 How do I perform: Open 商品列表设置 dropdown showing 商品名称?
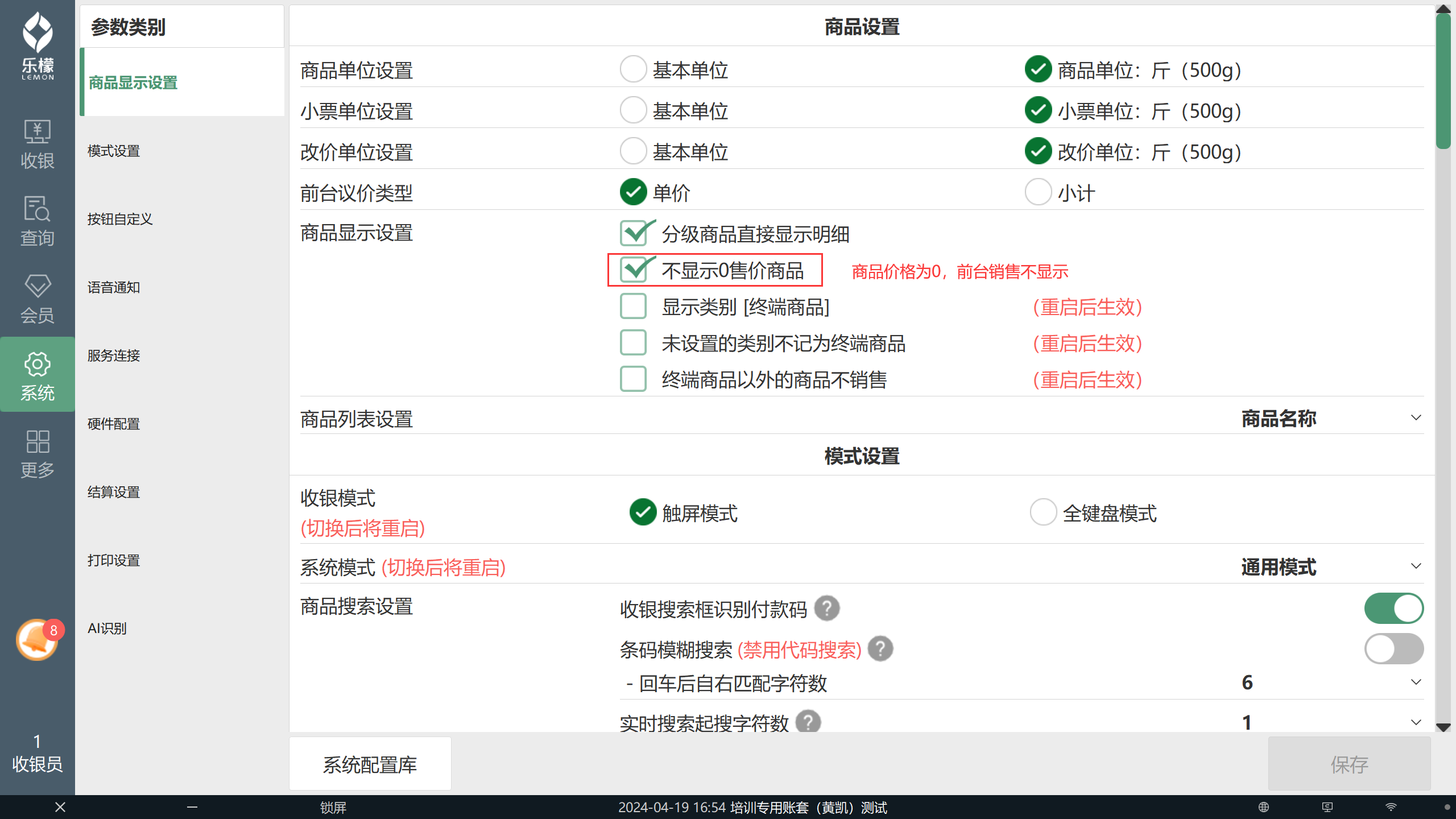1332,419
